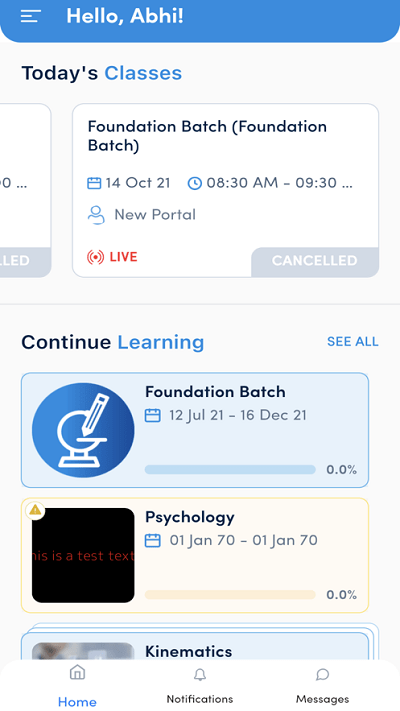Tap the calendar icon on Foundation Batch course
The image size is (400, 711).
click(152, 415)
